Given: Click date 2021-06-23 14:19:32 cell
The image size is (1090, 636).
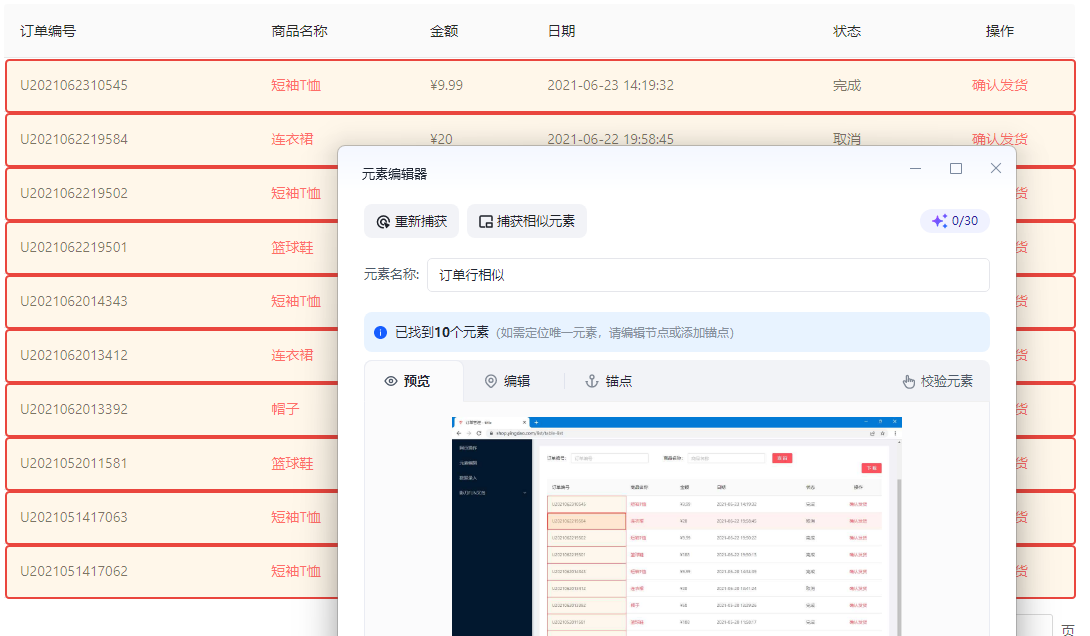Looking at the screenshot, I should point(610,85).
